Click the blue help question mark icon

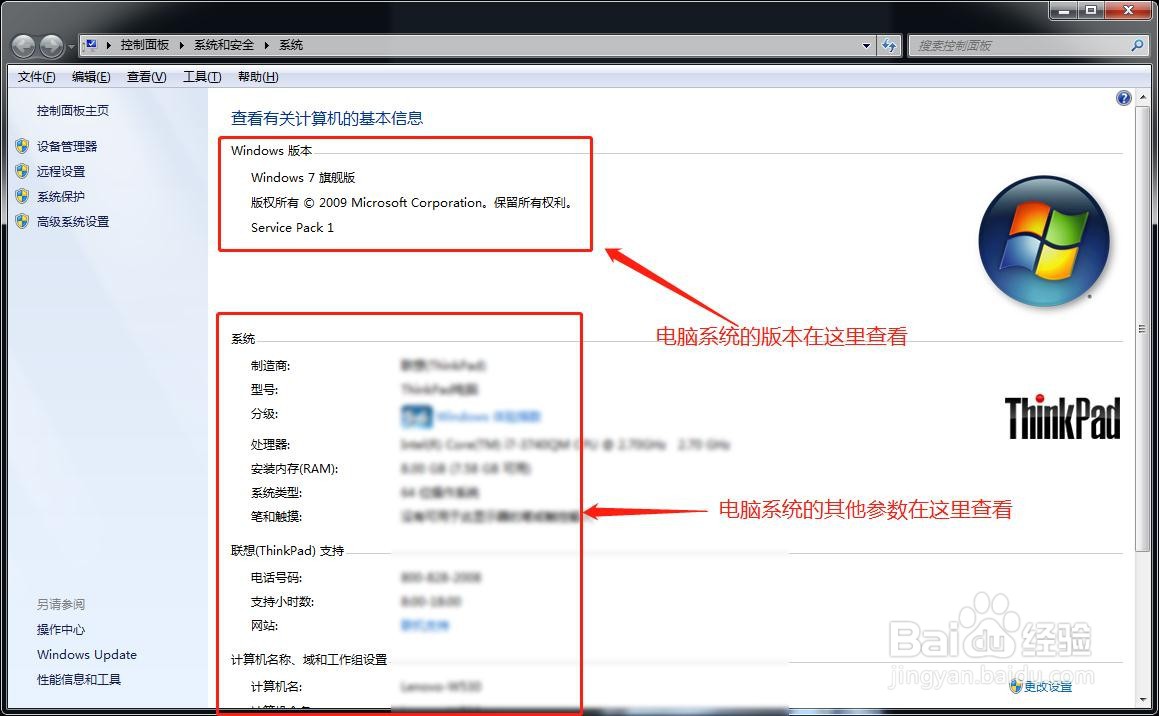(1124, 98)
